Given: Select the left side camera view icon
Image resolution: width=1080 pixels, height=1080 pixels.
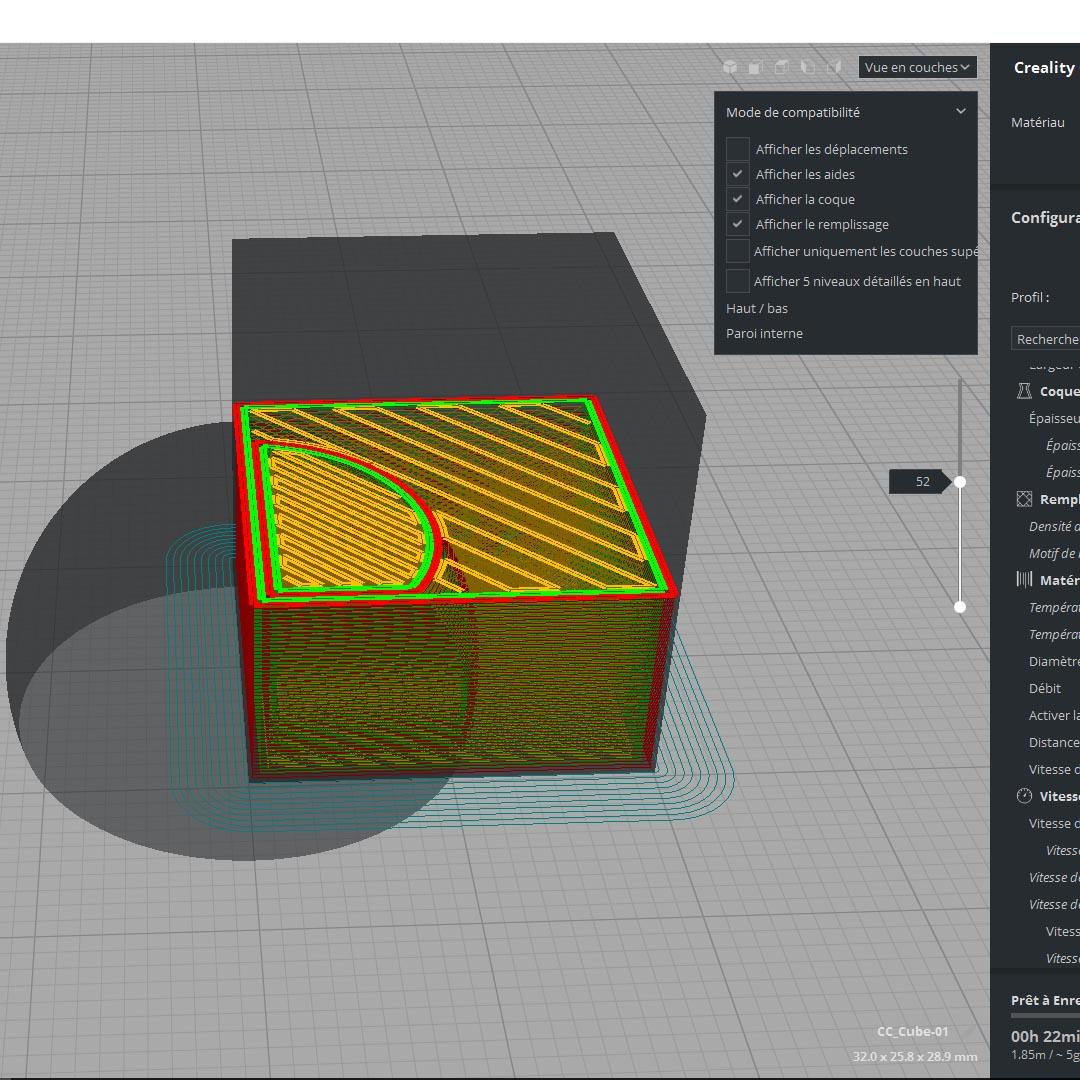Looking at the screenshot, I should click(808, 67).
